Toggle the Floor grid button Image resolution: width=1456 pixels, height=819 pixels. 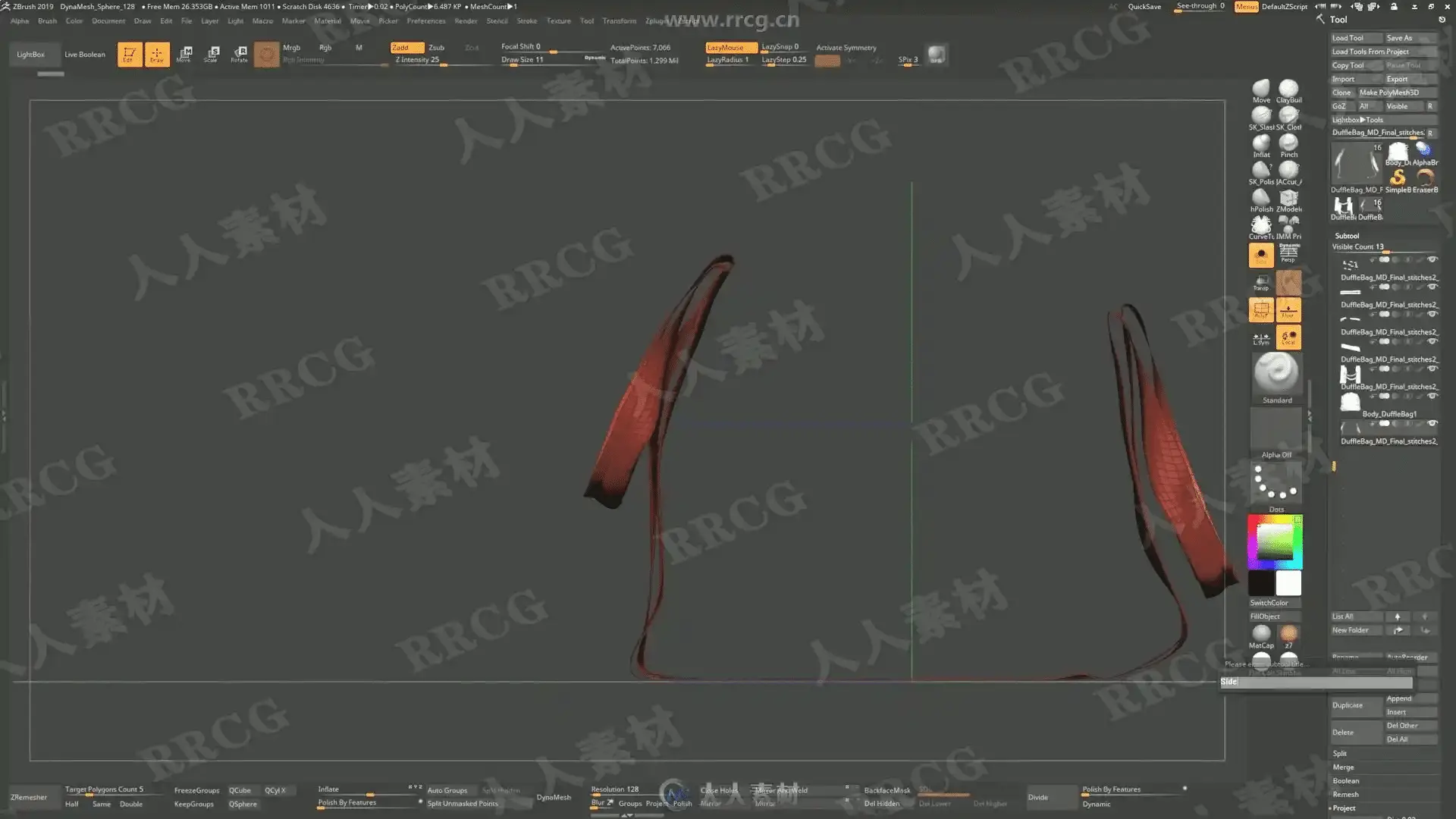(x=1288, y=309)
